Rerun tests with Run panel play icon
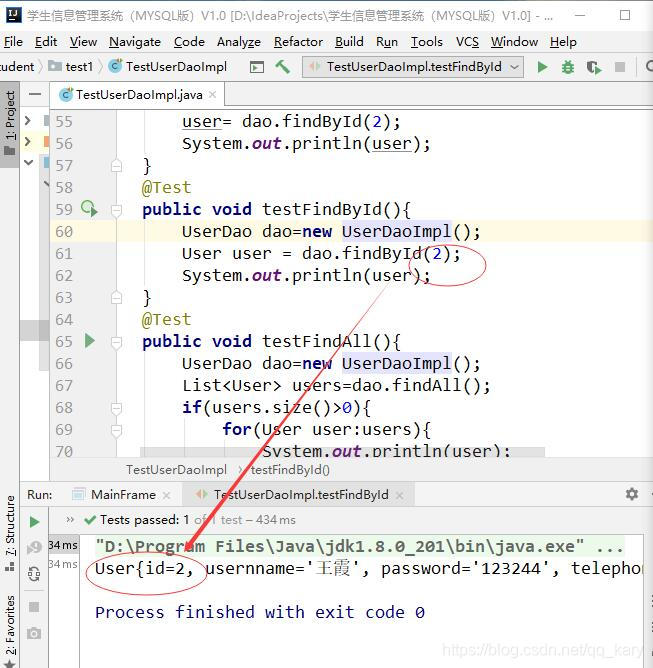Screen dimensions: 653x668 (34, 522)
